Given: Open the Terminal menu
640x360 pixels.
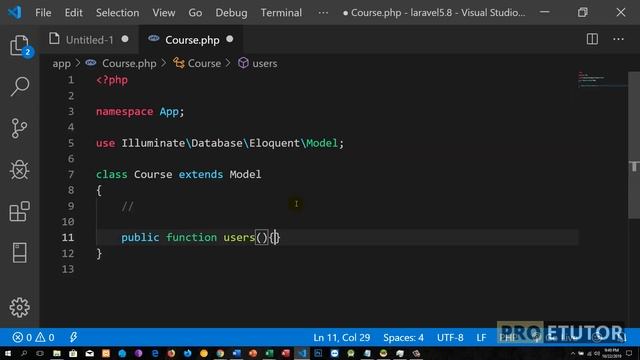Looking at the screenshot, I should tap(281, 13).
